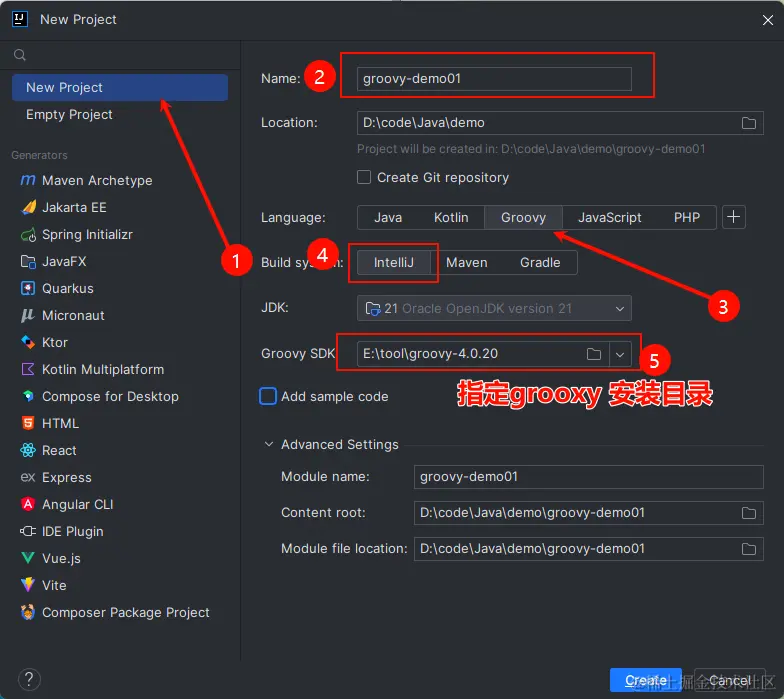Choose Maven Archetype generator entry
The height and width of the screenshot is (699, 784).
(x=120, y=180)
